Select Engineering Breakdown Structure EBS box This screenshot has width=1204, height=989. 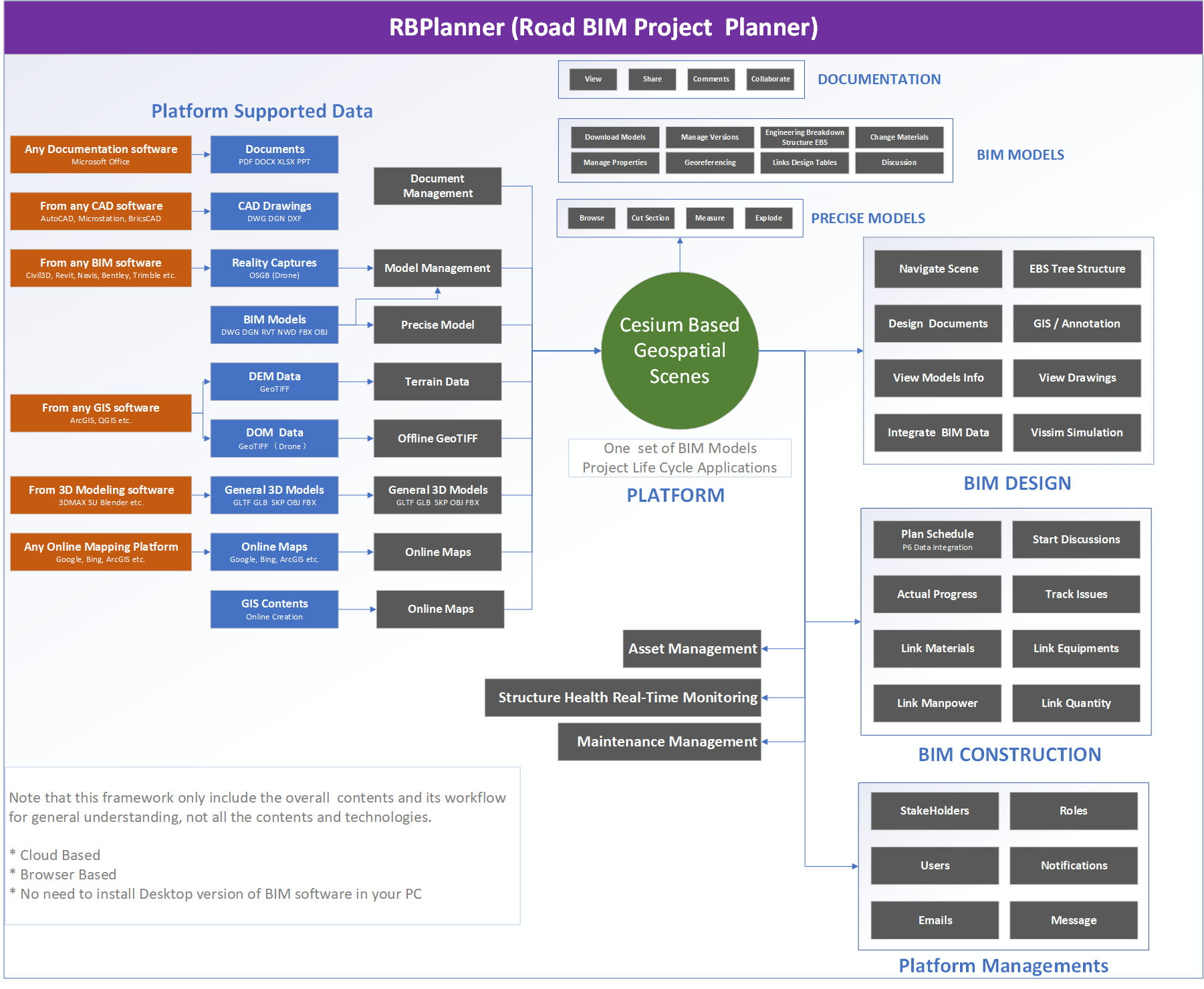tap(805, 137)
